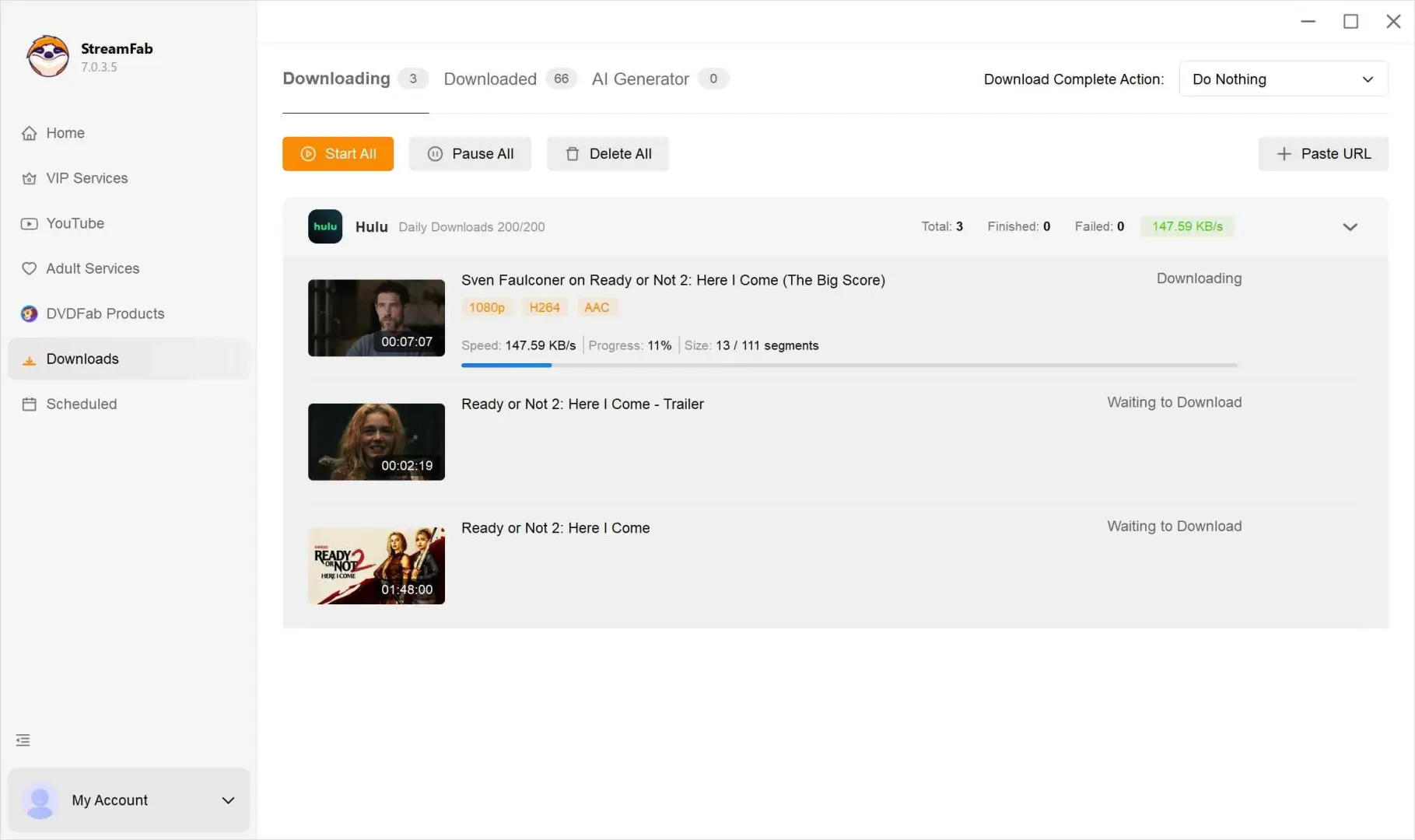Start all downloads
This screenshot has height=840, width=1415.
(338, 154)
